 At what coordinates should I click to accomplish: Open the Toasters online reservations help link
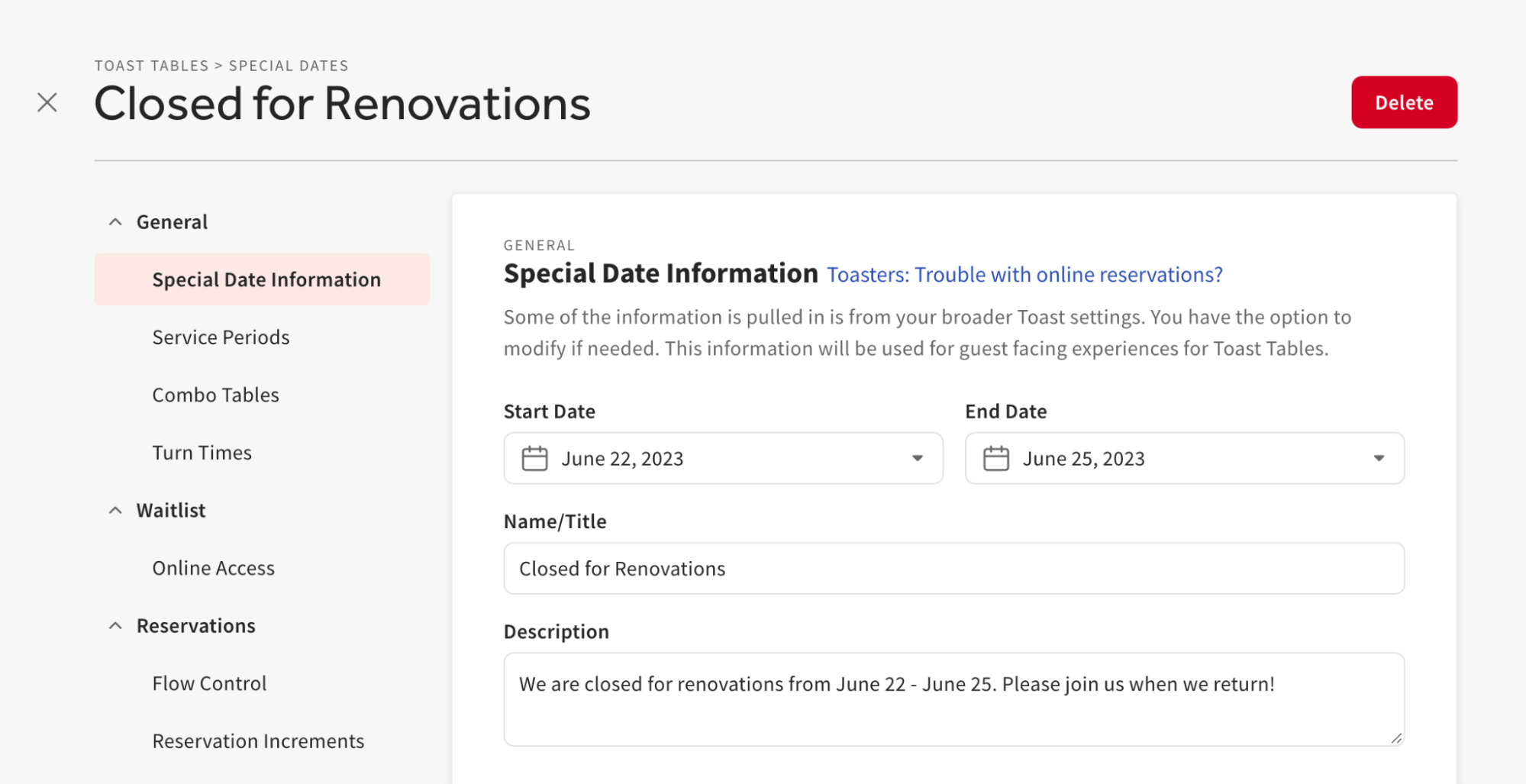click(x=1024, y=274)
